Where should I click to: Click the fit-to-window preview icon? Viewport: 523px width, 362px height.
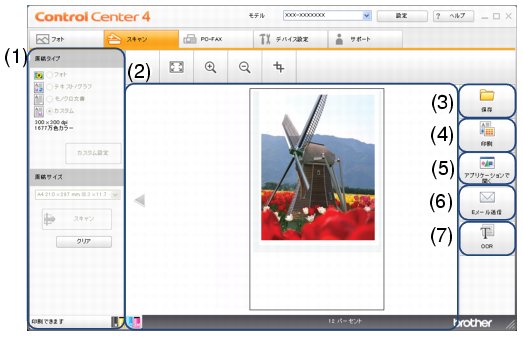176,67
